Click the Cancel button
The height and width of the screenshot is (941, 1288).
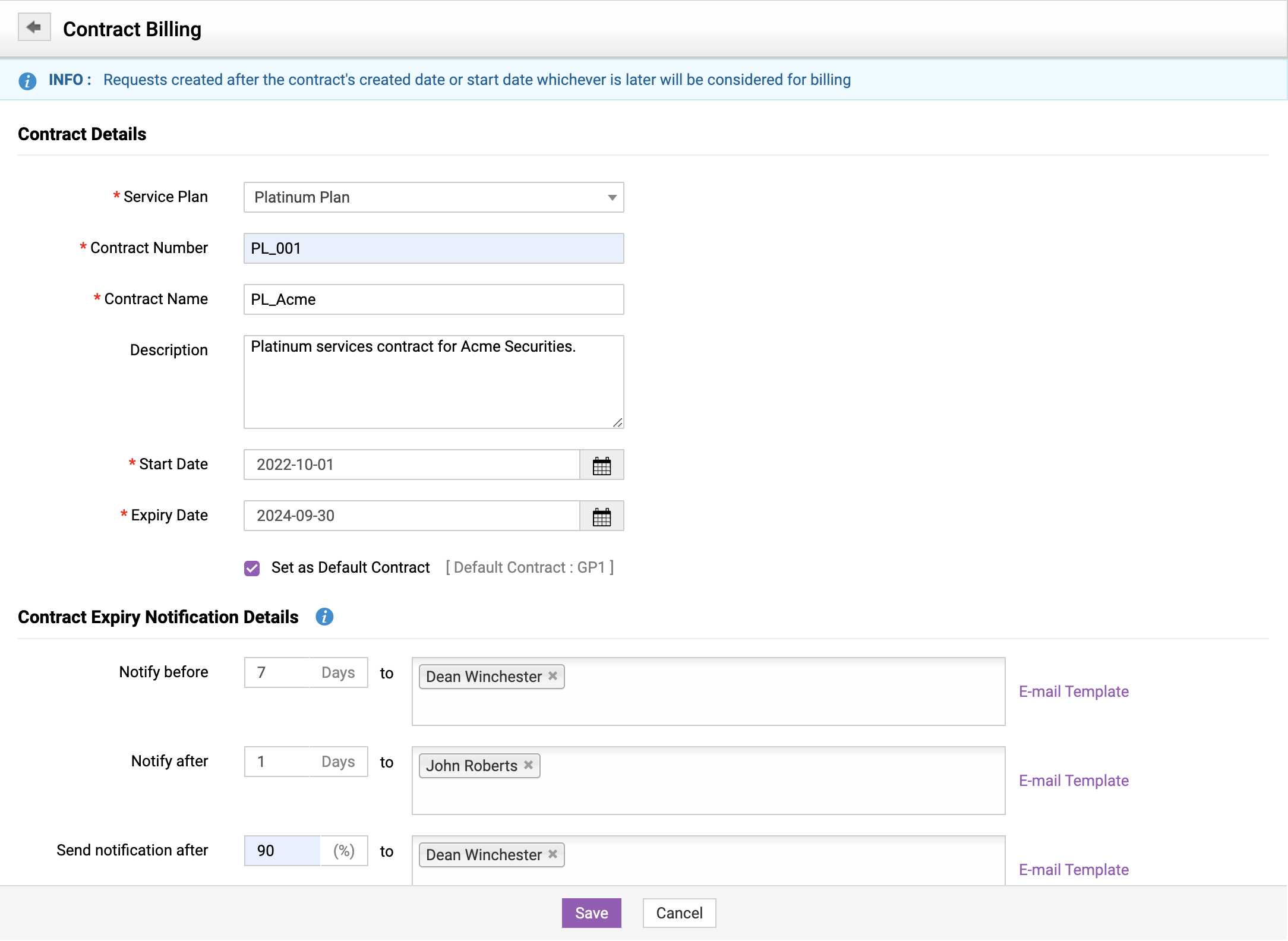click(x=679, y=913)
